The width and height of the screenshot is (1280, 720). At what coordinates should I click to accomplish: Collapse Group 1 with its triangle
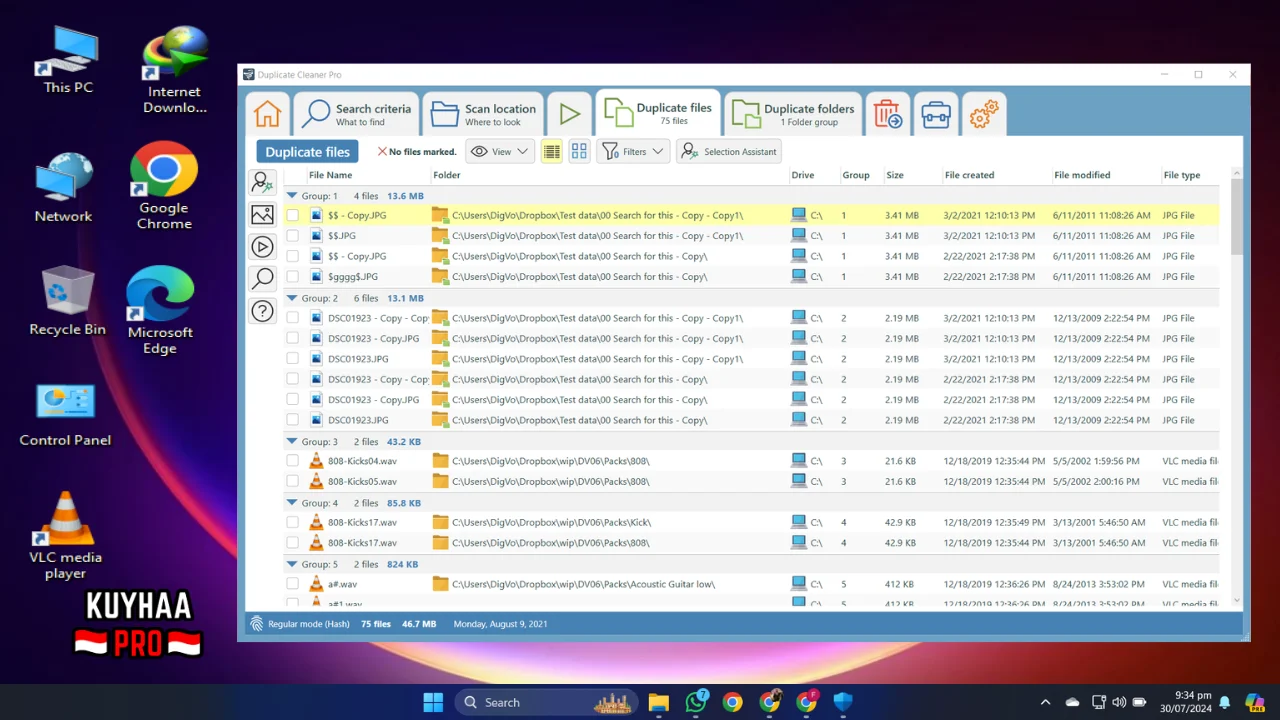coord(292,196)
